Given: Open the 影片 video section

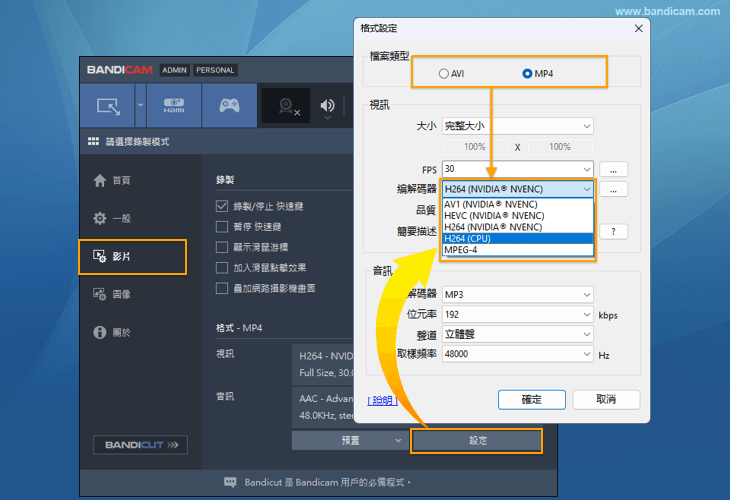Looking at the screenshot, I should [133, 257].
